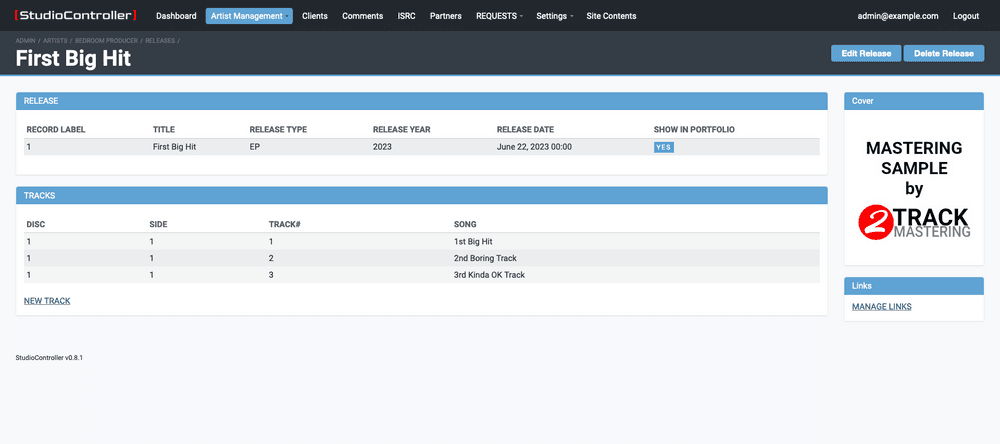Click the StudioController logo
The width and height of the screenshot is (1000, 444).
tap(75, 16)
